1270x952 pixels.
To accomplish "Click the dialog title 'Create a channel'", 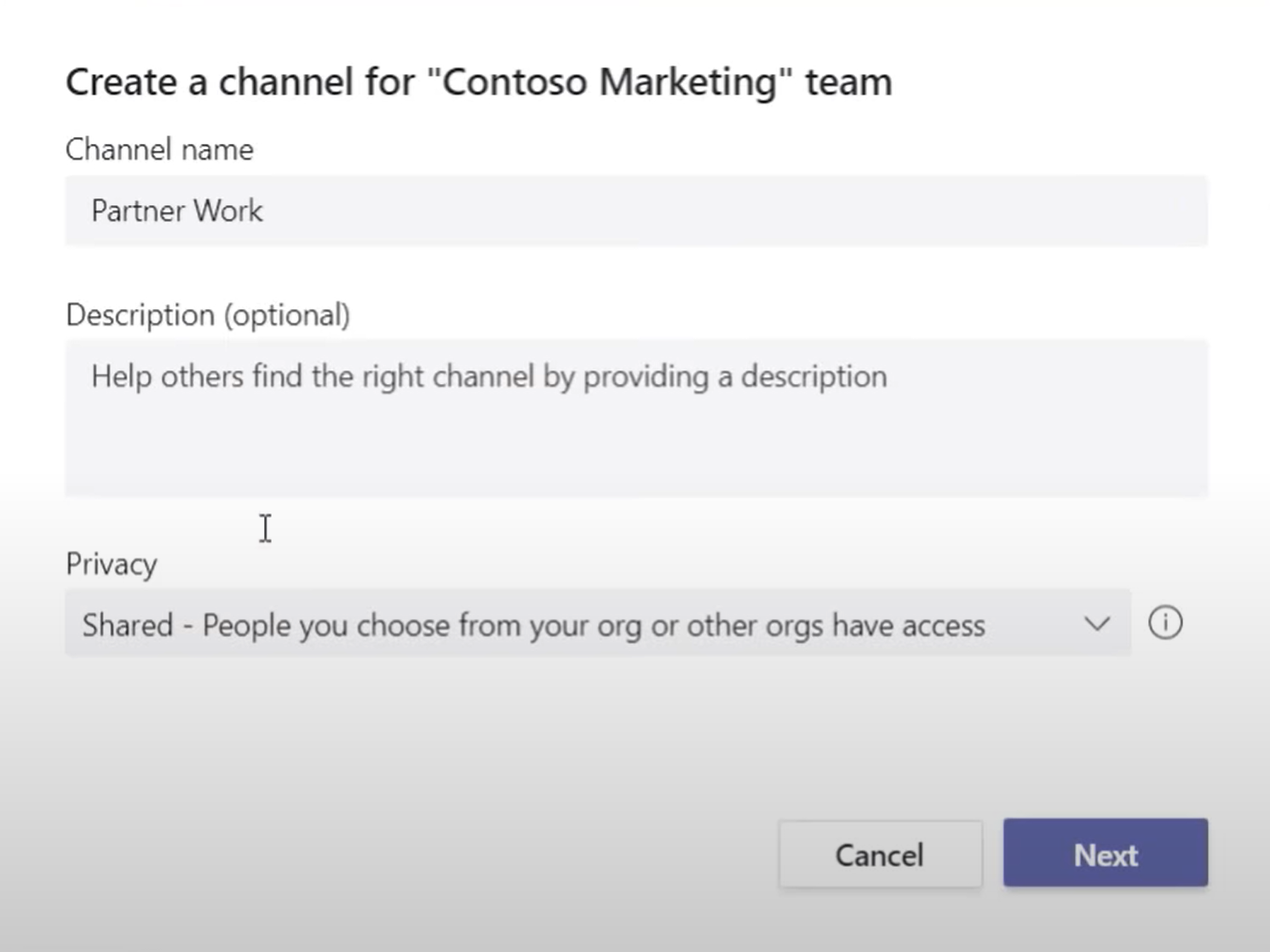I will click(479, 81).
